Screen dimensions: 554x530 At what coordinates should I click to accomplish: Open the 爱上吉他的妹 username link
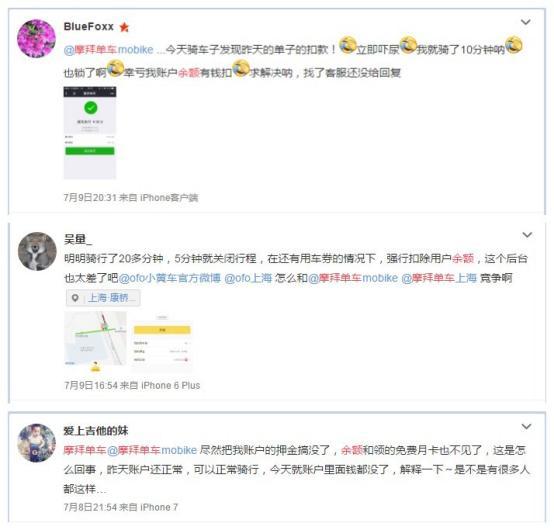point(96,430)
